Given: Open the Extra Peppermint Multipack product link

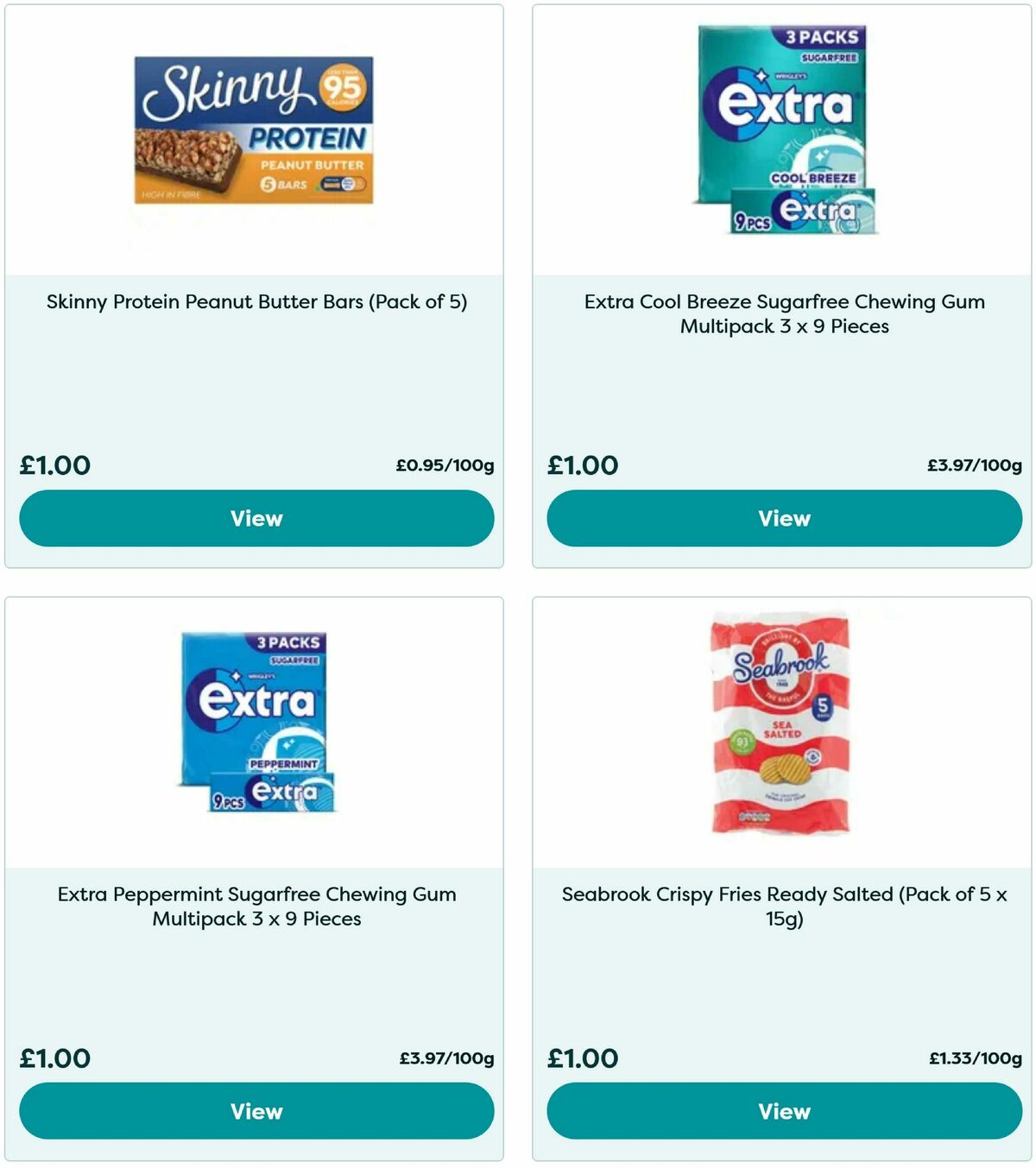Looking at the screenshot, I should click(256, 906).
